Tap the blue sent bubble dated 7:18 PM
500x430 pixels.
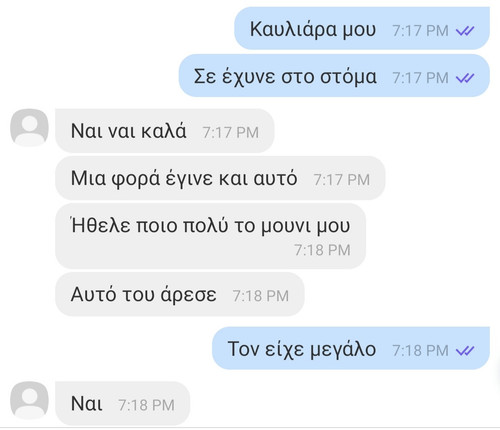tap(351, 348)
